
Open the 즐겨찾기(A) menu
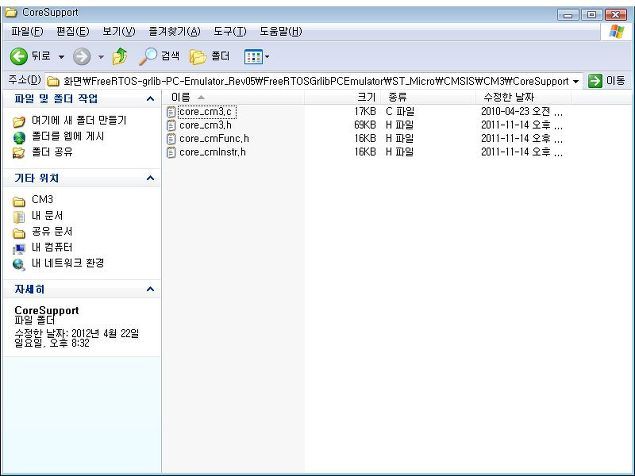(175, 31)
